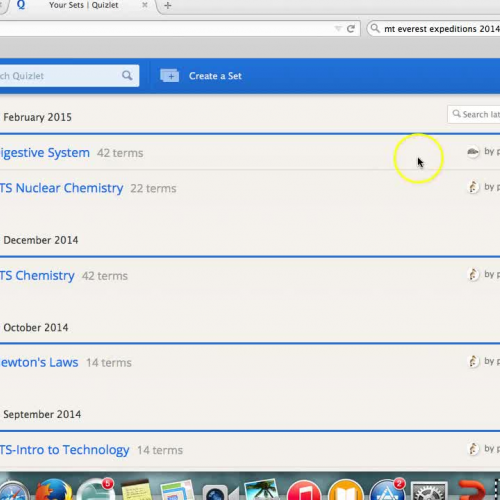Open the Newton's Laws set
The width and height of the screenshot is (500, 500).
coord(39,362)
